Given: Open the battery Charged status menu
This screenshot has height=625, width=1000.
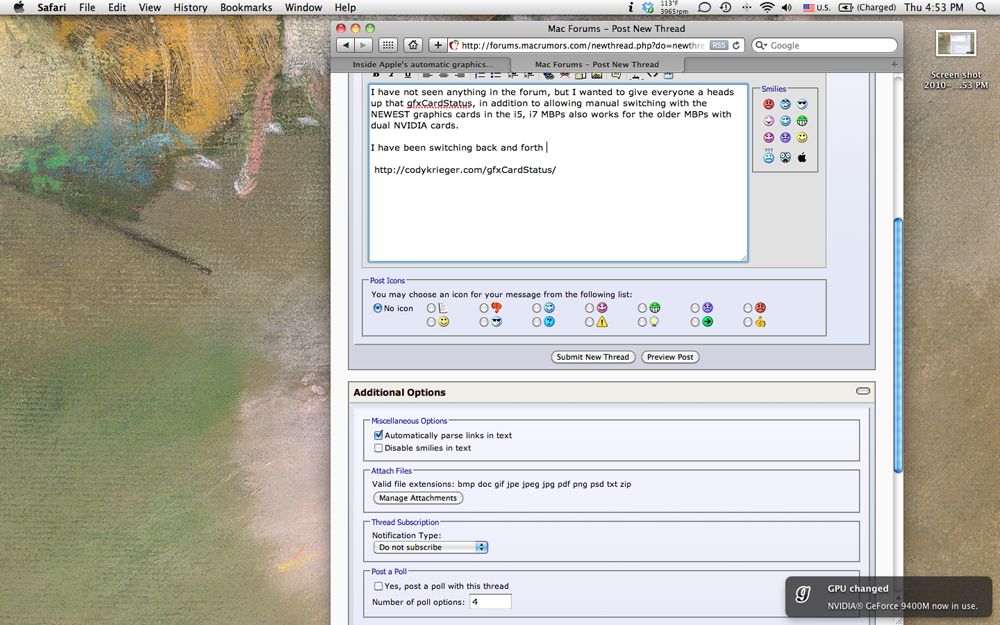Looking at the screenshot, I should click(867, 8).
